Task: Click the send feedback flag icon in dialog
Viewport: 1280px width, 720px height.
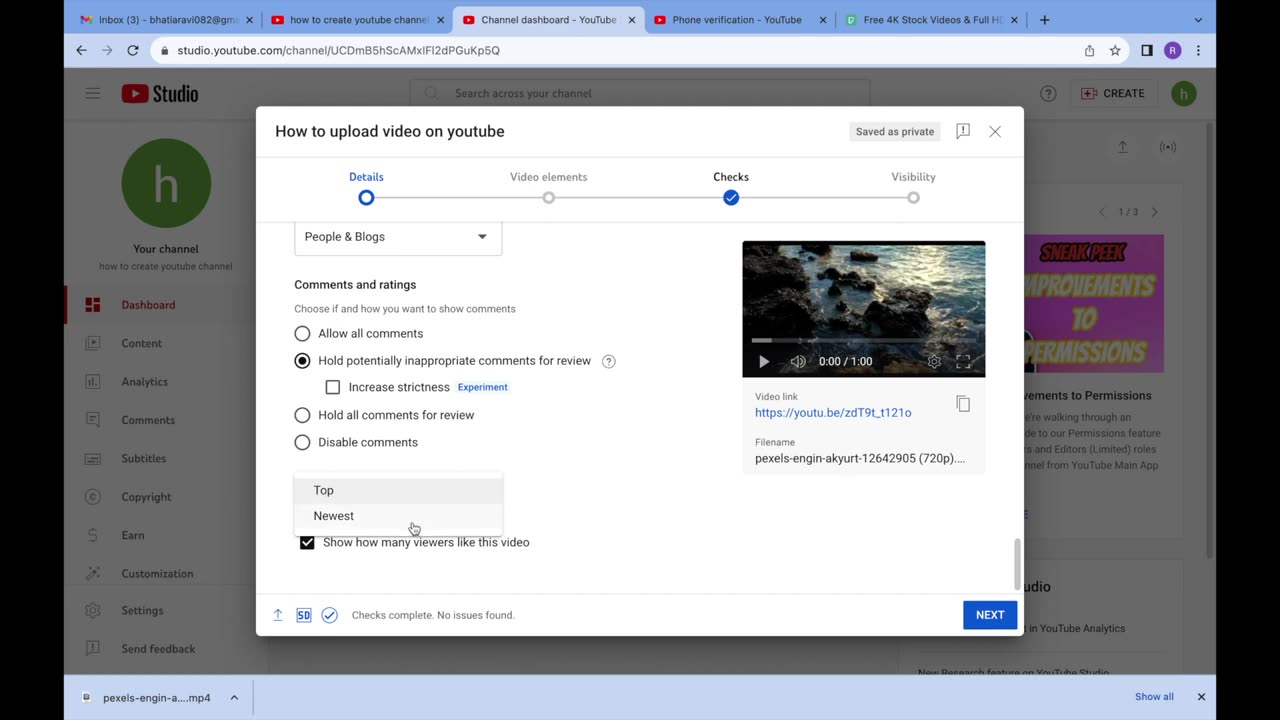Action: pyautogui.click(x=963, y=131)
